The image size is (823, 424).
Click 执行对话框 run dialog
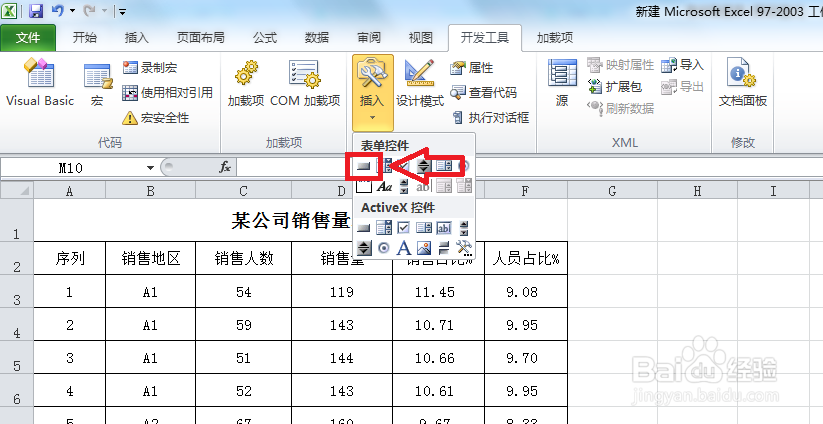coord(490,118)
